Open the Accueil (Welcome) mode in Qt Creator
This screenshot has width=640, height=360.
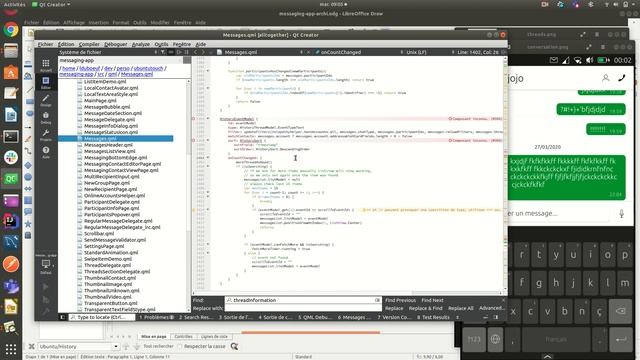pos(46,65)
